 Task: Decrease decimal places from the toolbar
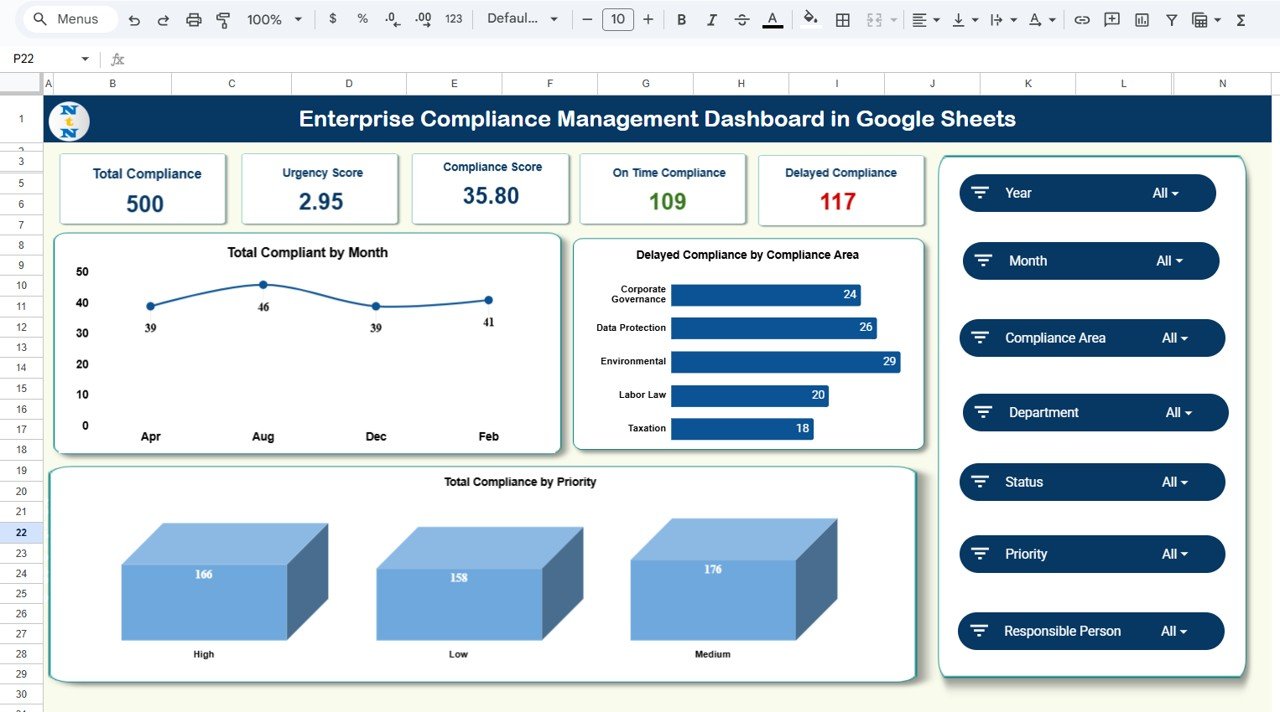click(390, 18)
